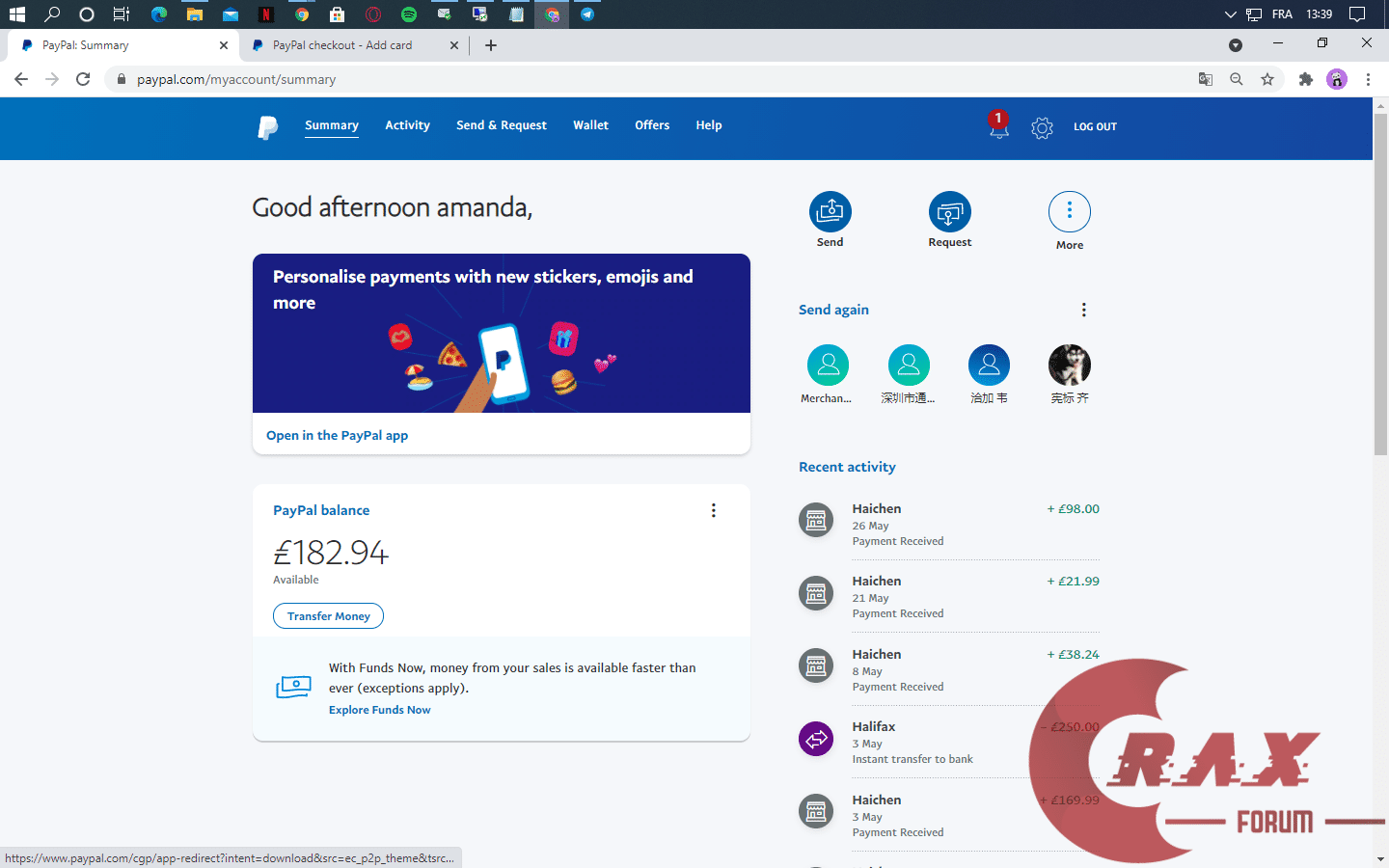Open the Recent activity heading link
This screenshot has height=868, width=1389.
point(847,467)
